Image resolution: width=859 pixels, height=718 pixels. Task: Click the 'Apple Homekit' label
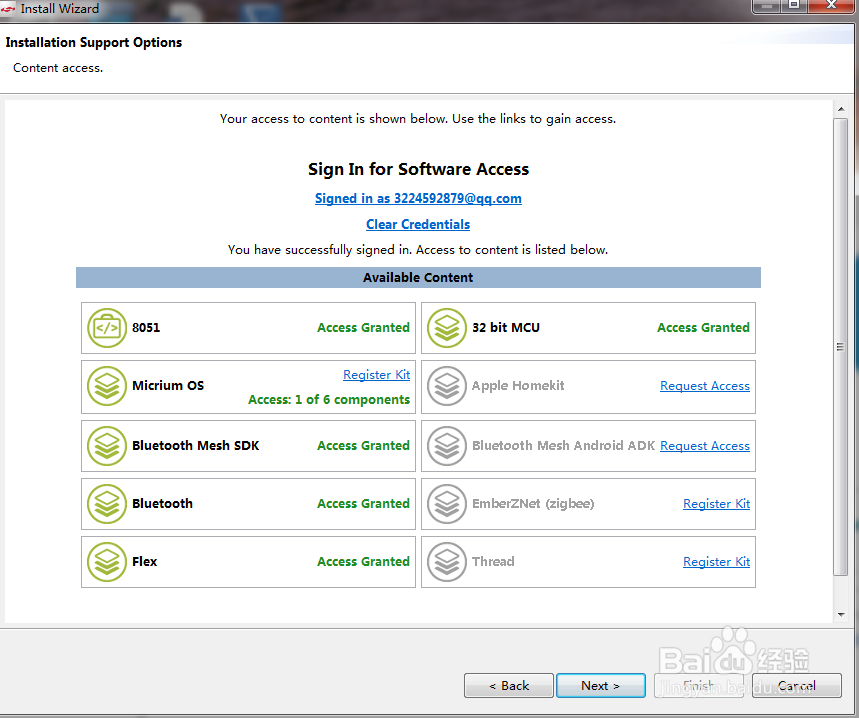tap(518, 386)
